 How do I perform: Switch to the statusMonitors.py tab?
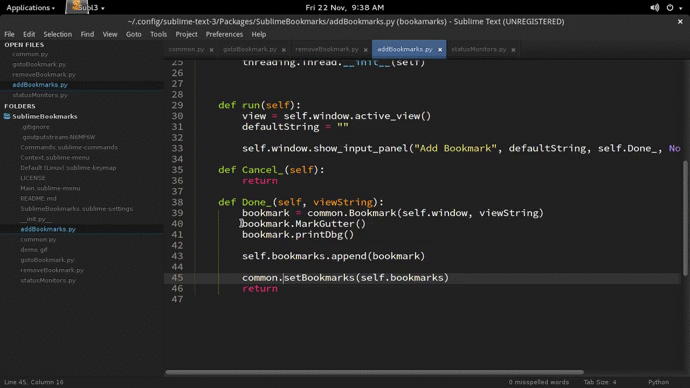(x=478, y=49)
